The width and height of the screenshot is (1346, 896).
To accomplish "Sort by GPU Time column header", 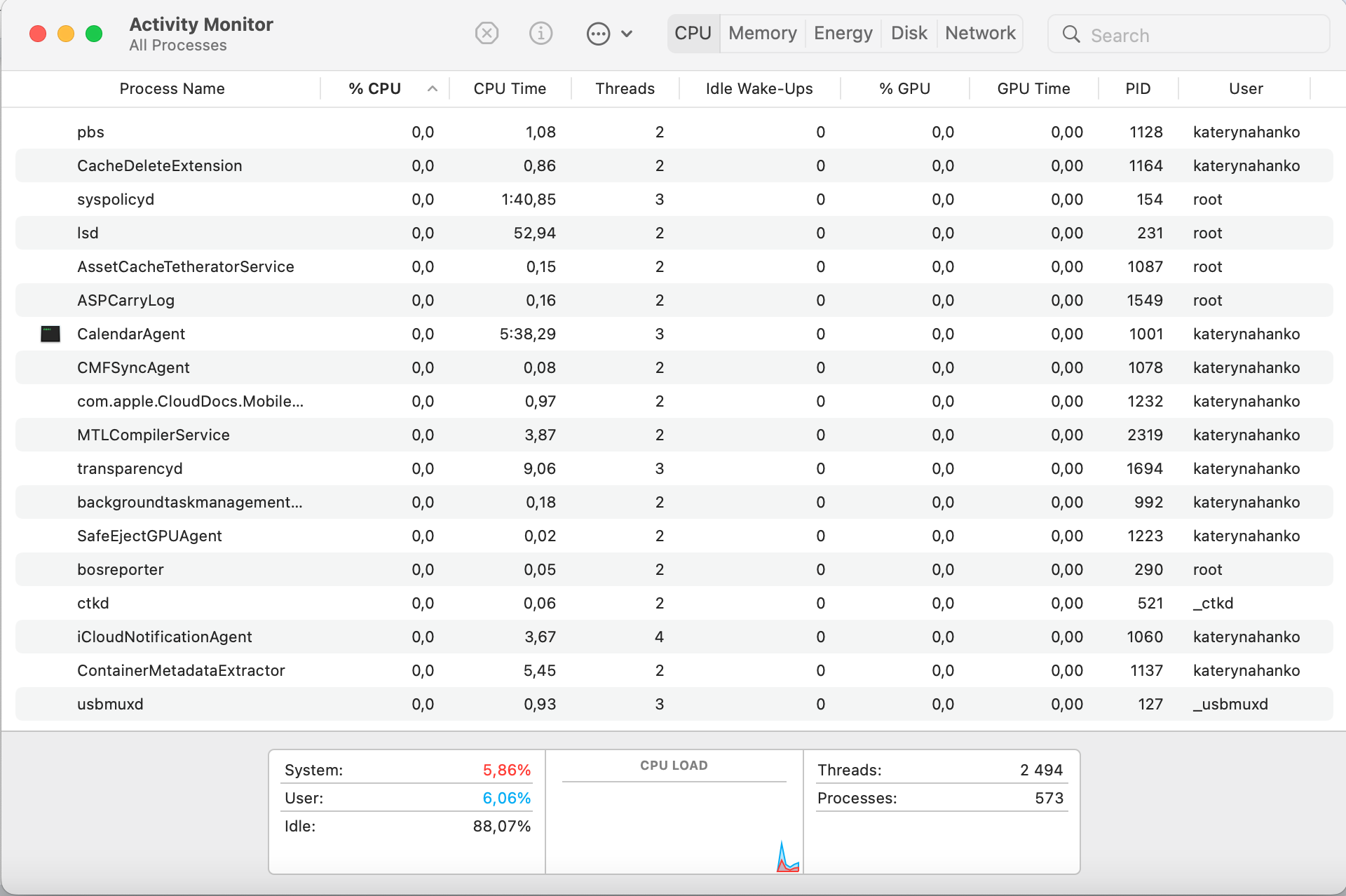I will point(1033,88).
